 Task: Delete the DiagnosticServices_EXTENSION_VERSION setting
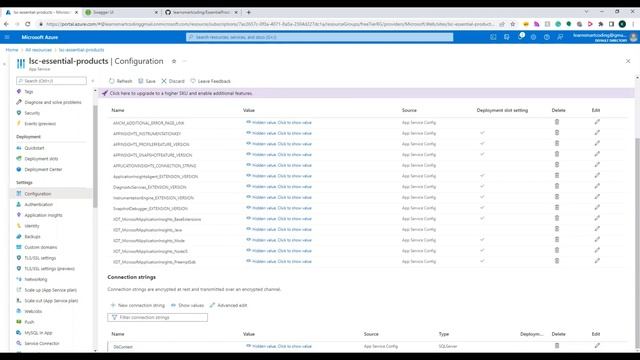click(557, 186)
